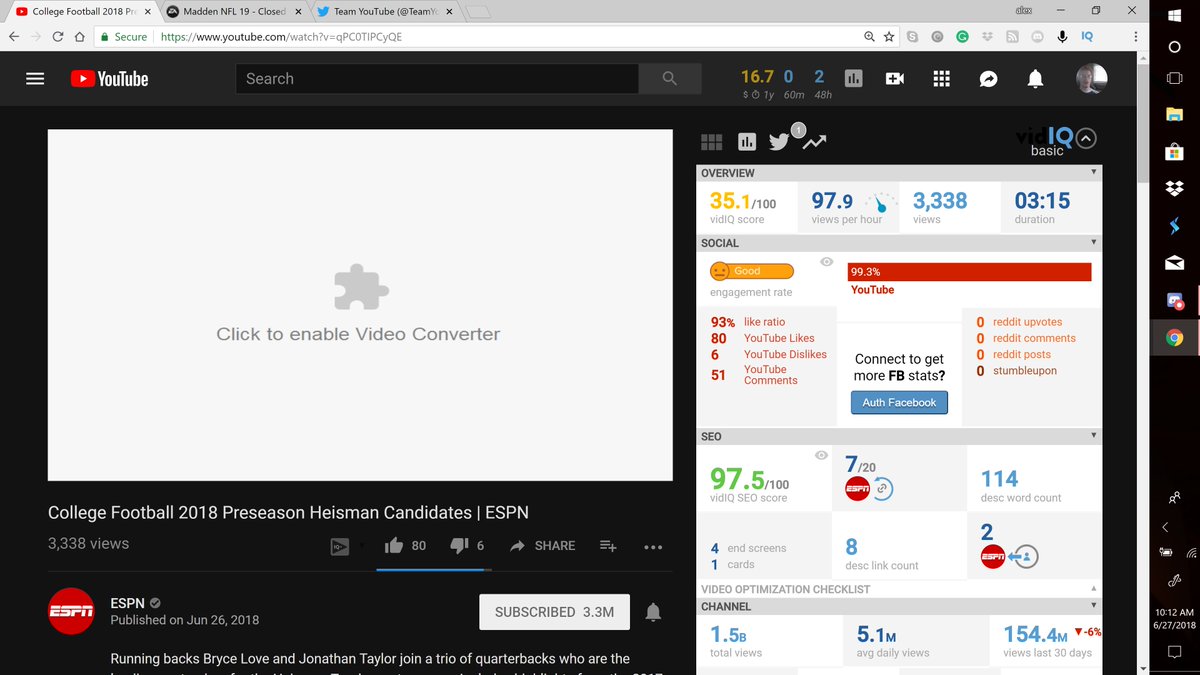Open Dropbox on Windows taskbar

point(1175,189)
